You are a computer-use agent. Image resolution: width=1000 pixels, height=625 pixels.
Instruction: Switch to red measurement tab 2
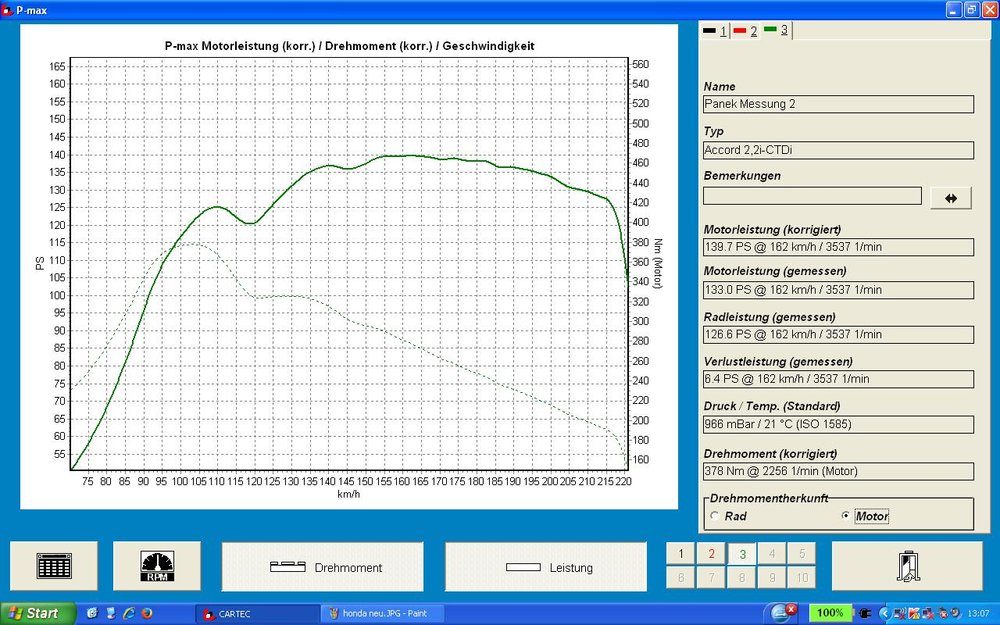pos(745,31)
